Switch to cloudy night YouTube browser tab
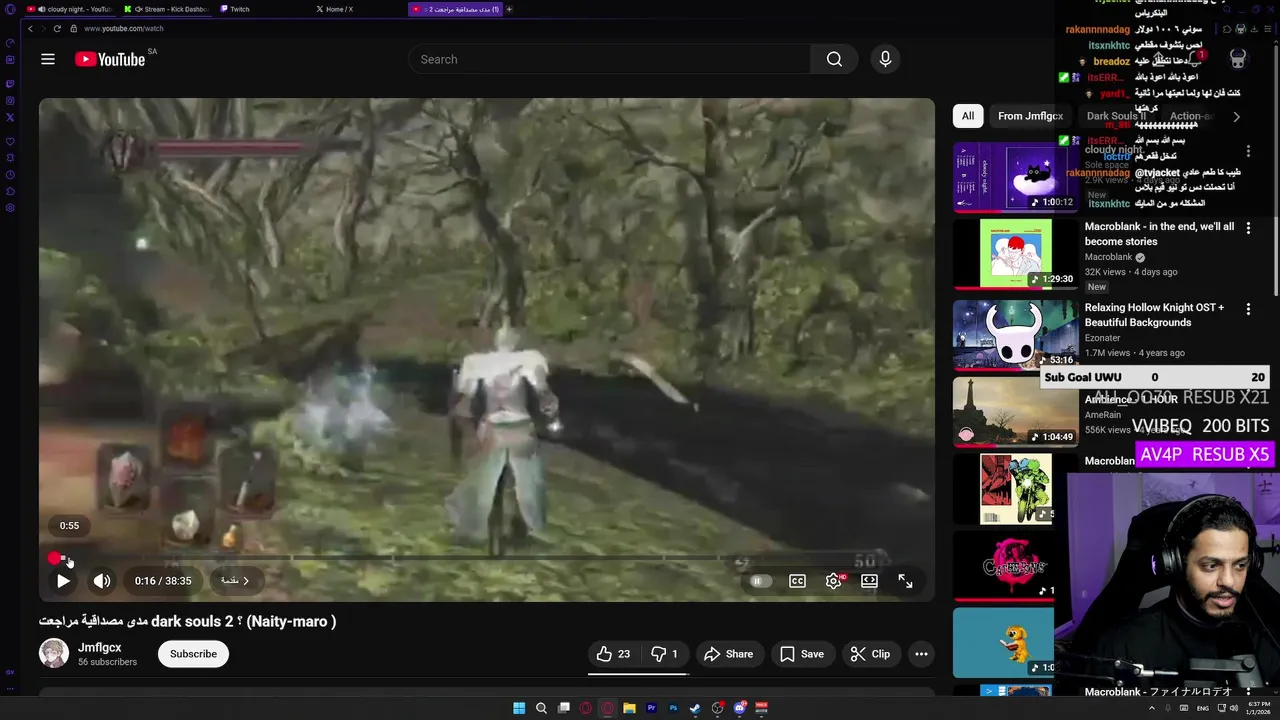This screenshot has width=1280, height=720. click(68, 9)
